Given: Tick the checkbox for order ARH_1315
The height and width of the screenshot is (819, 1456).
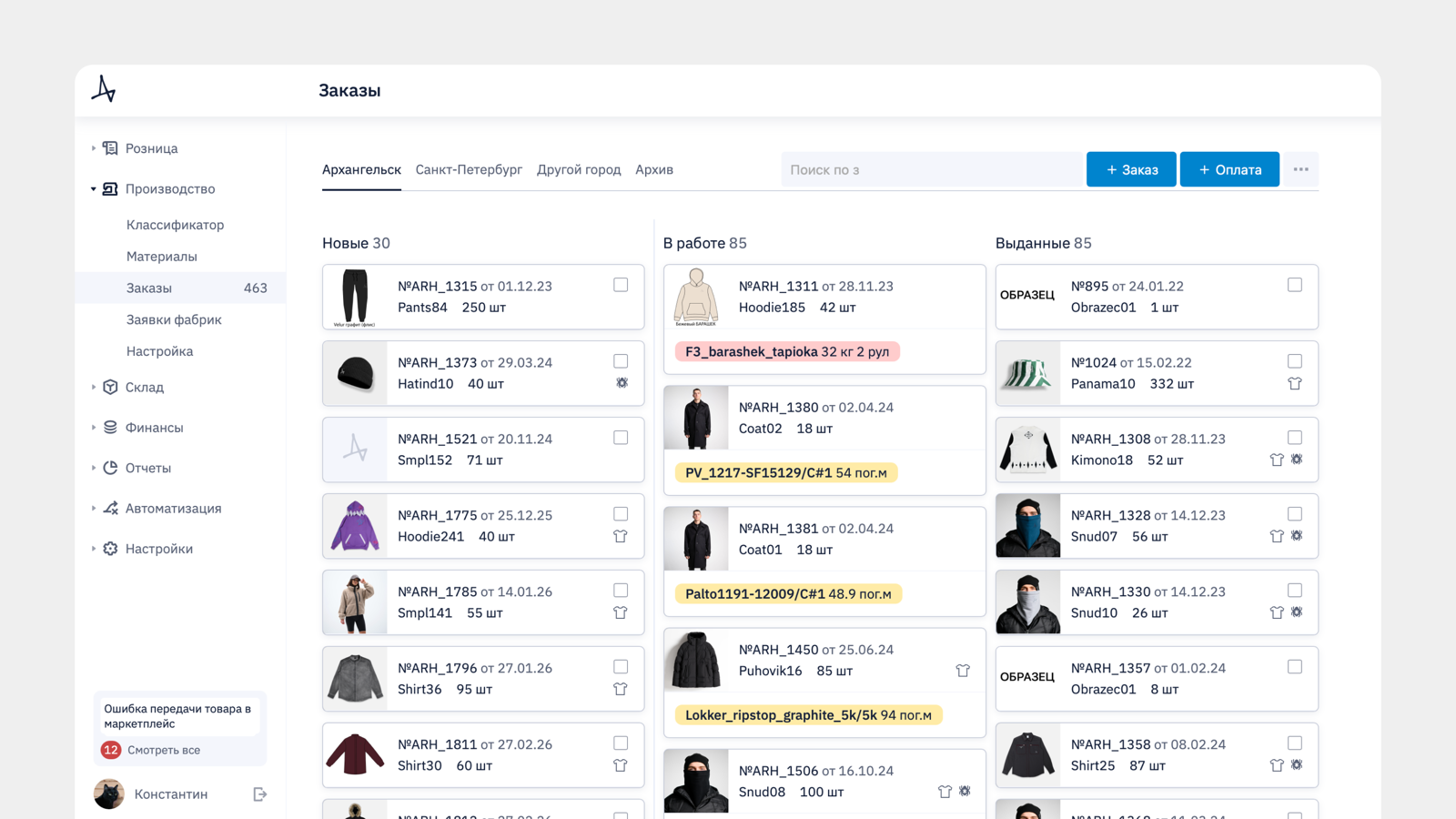Looking at the screenshot, I should coord(621,285).
